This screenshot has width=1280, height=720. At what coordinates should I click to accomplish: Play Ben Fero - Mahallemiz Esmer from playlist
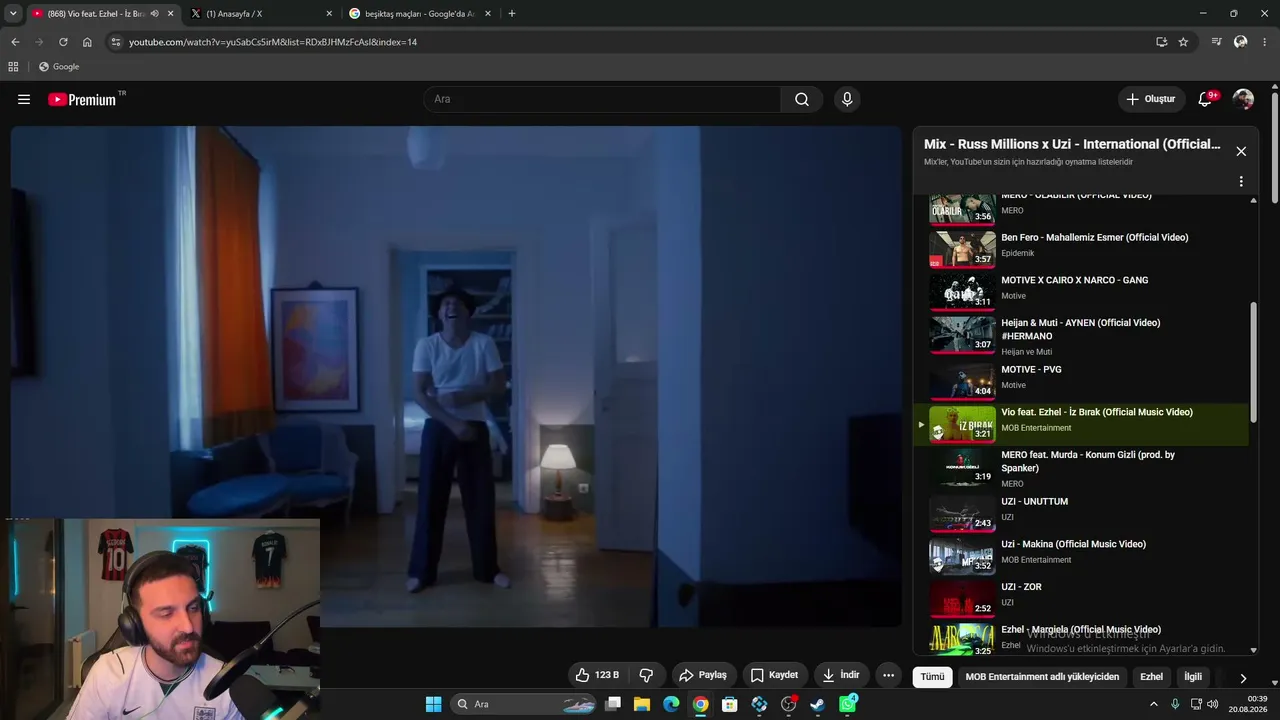pos(1081,248)
